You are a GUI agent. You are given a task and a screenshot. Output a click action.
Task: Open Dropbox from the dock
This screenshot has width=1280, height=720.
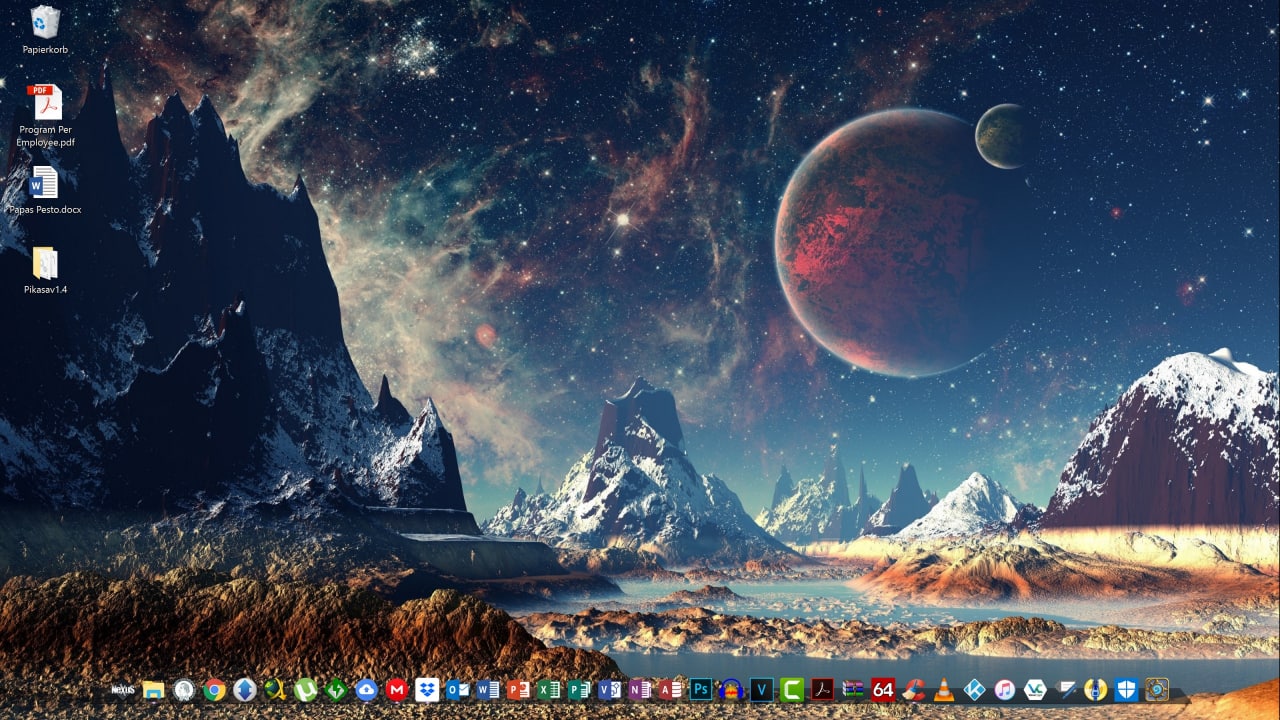428,690
